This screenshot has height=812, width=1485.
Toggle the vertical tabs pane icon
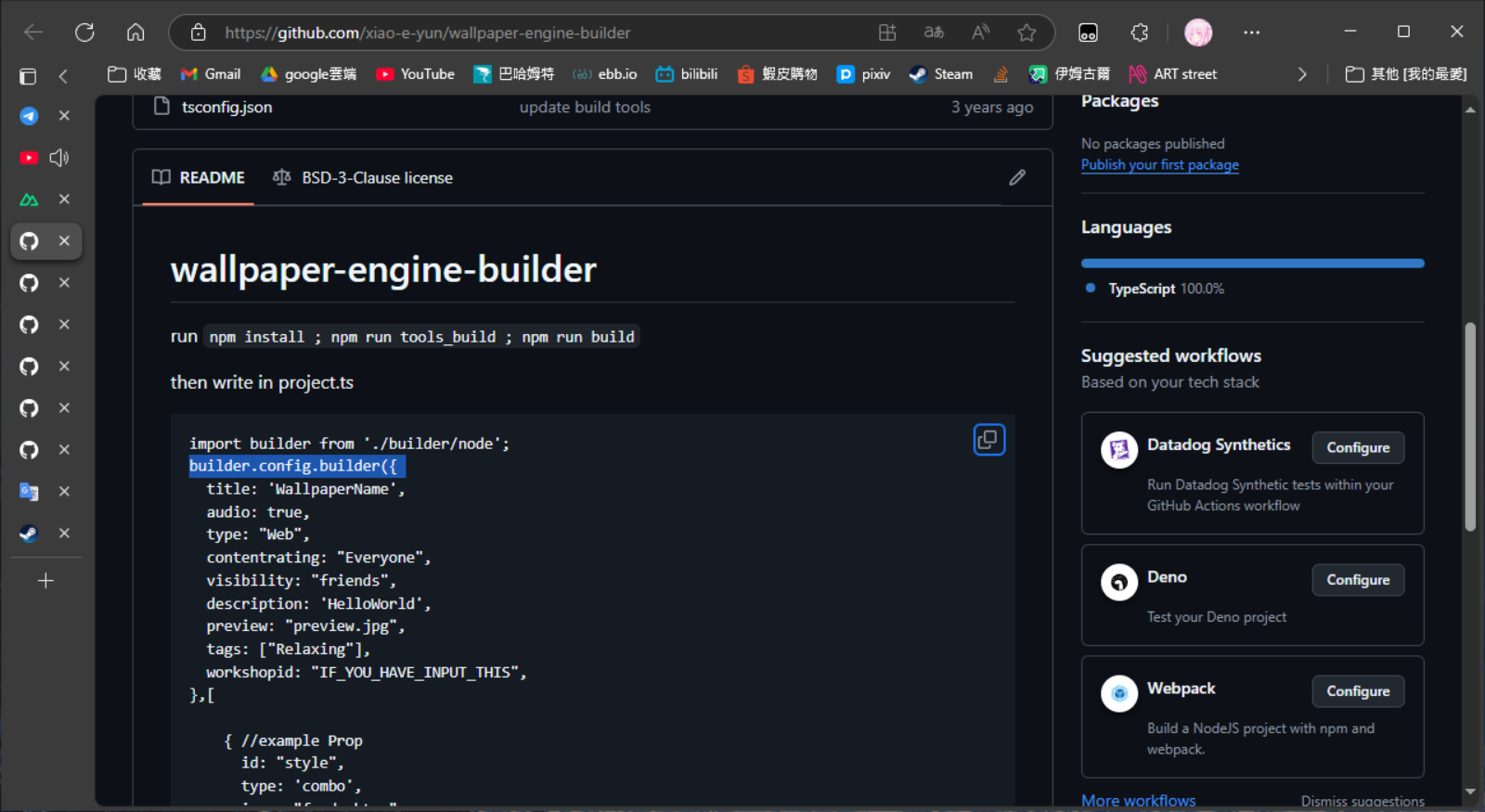(28, 75)
